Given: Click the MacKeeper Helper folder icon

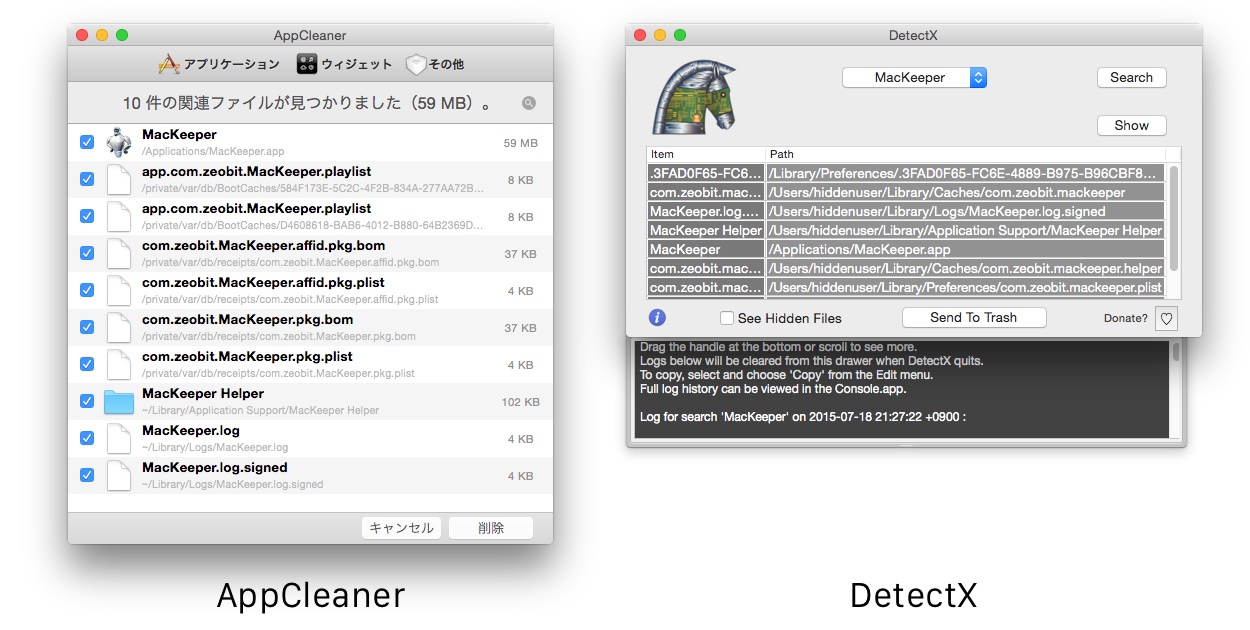Looking at the screenshot, I should tap(119, 402).
